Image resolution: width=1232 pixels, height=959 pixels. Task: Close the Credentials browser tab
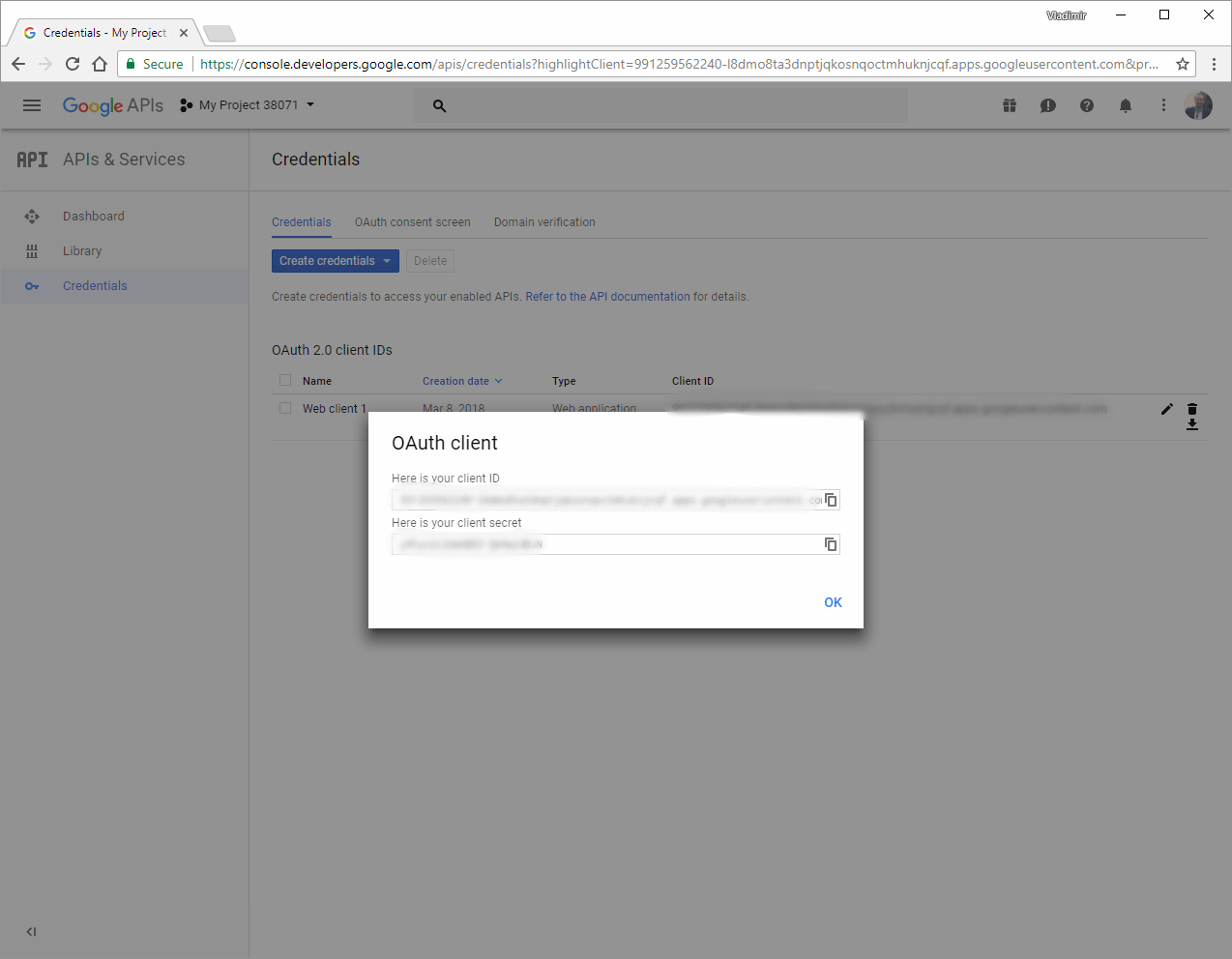click(184, 33)
